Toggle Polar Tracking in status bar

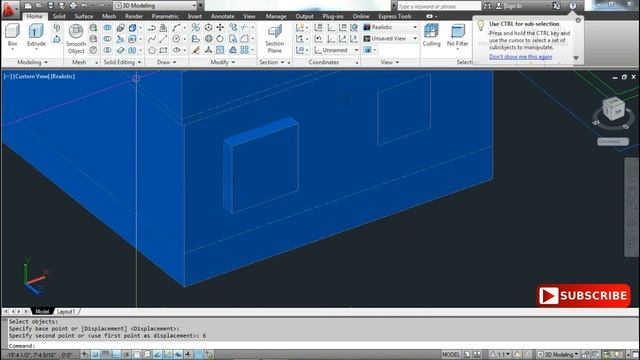pyautogui.click(x=126, y=355)
